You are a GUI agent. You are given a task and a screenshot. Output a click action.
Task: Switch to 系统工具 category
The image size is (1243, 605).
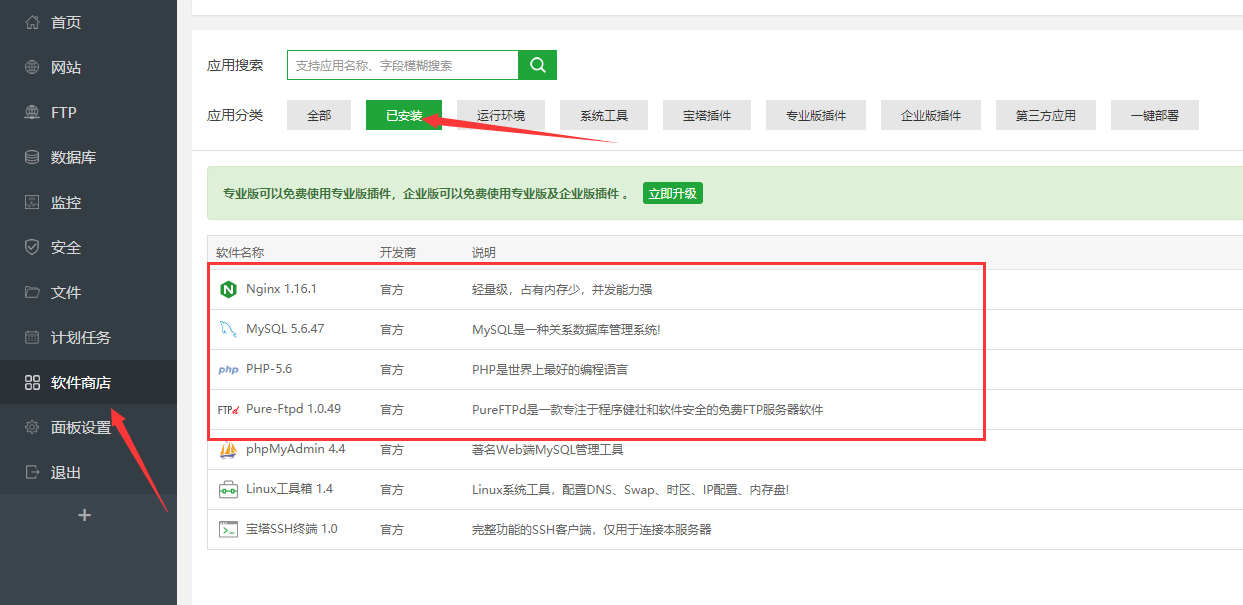[x=604, y=115]
